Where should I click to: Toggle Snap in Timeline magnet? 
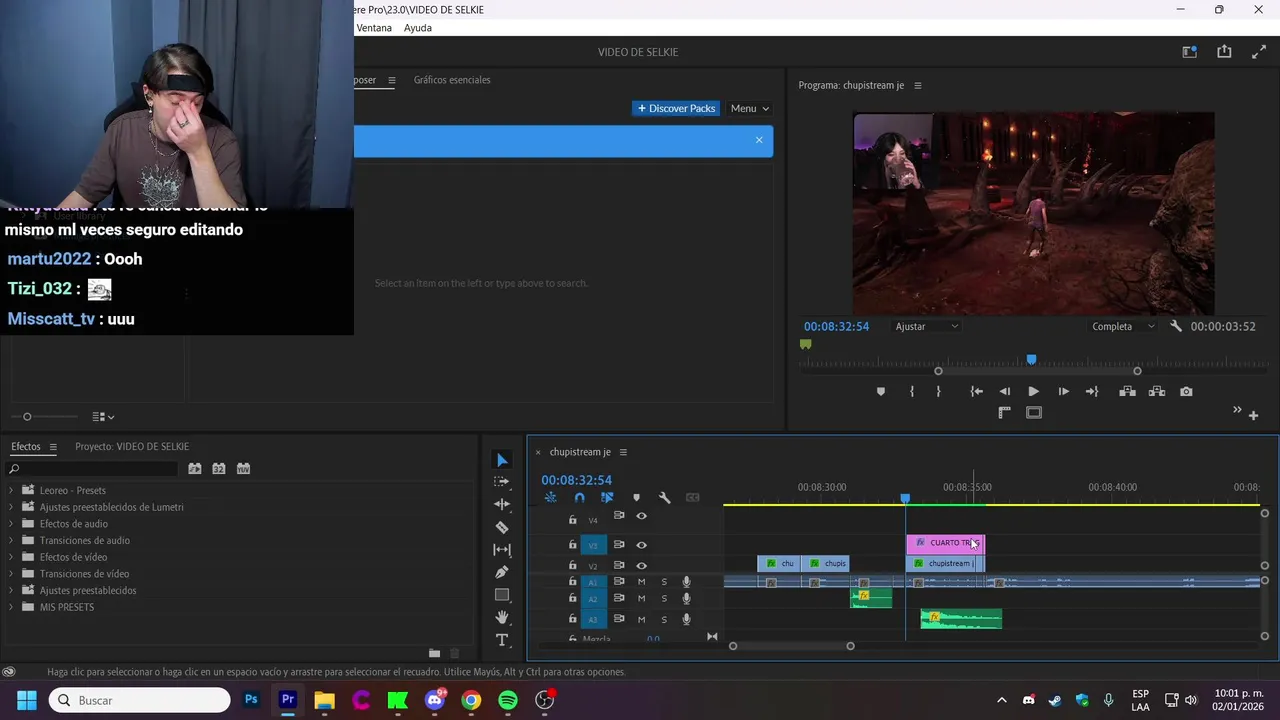coord(579,498)
